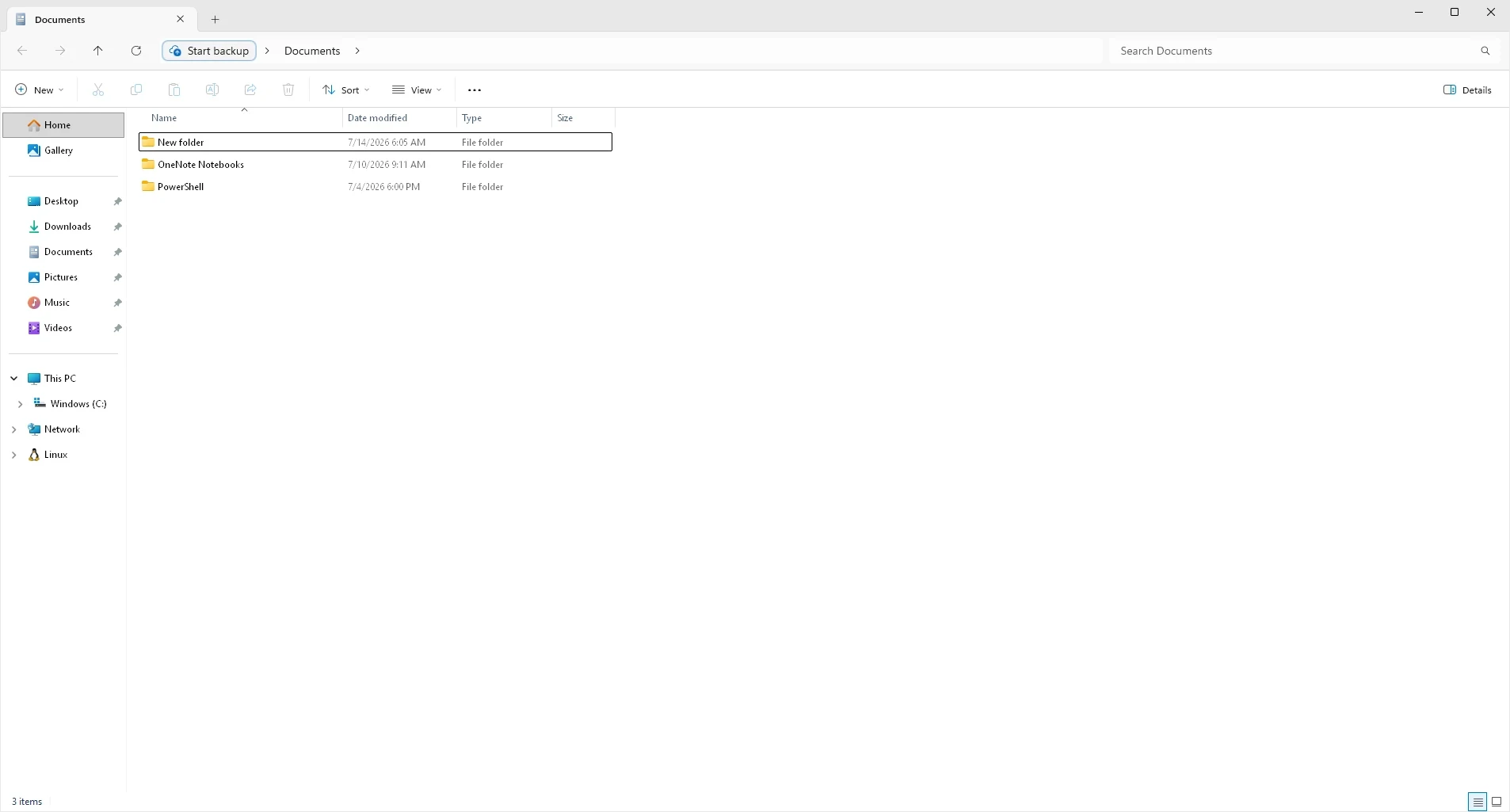The width and height of the screenshot is (1510, 812).
Task: Unpin Downloads using its pin icon
Action: pos(118,227)
